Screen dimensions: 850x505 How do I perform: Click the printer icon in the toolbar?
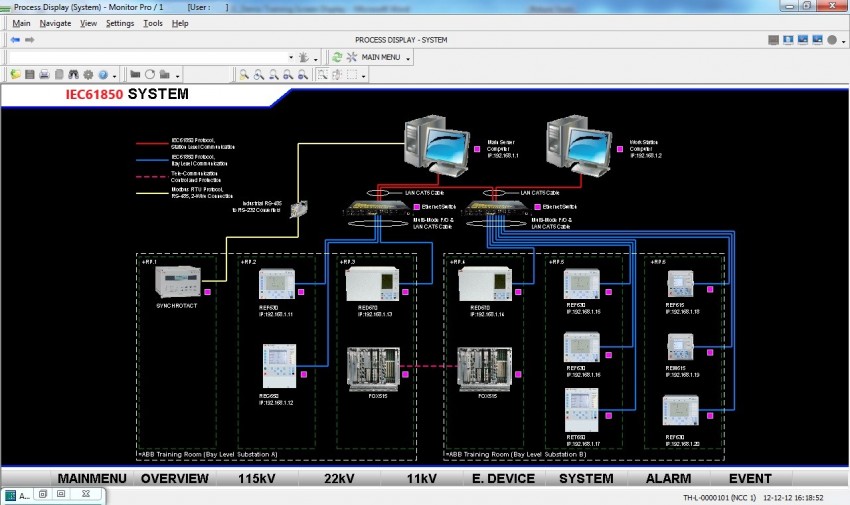[x=44, y=74]
